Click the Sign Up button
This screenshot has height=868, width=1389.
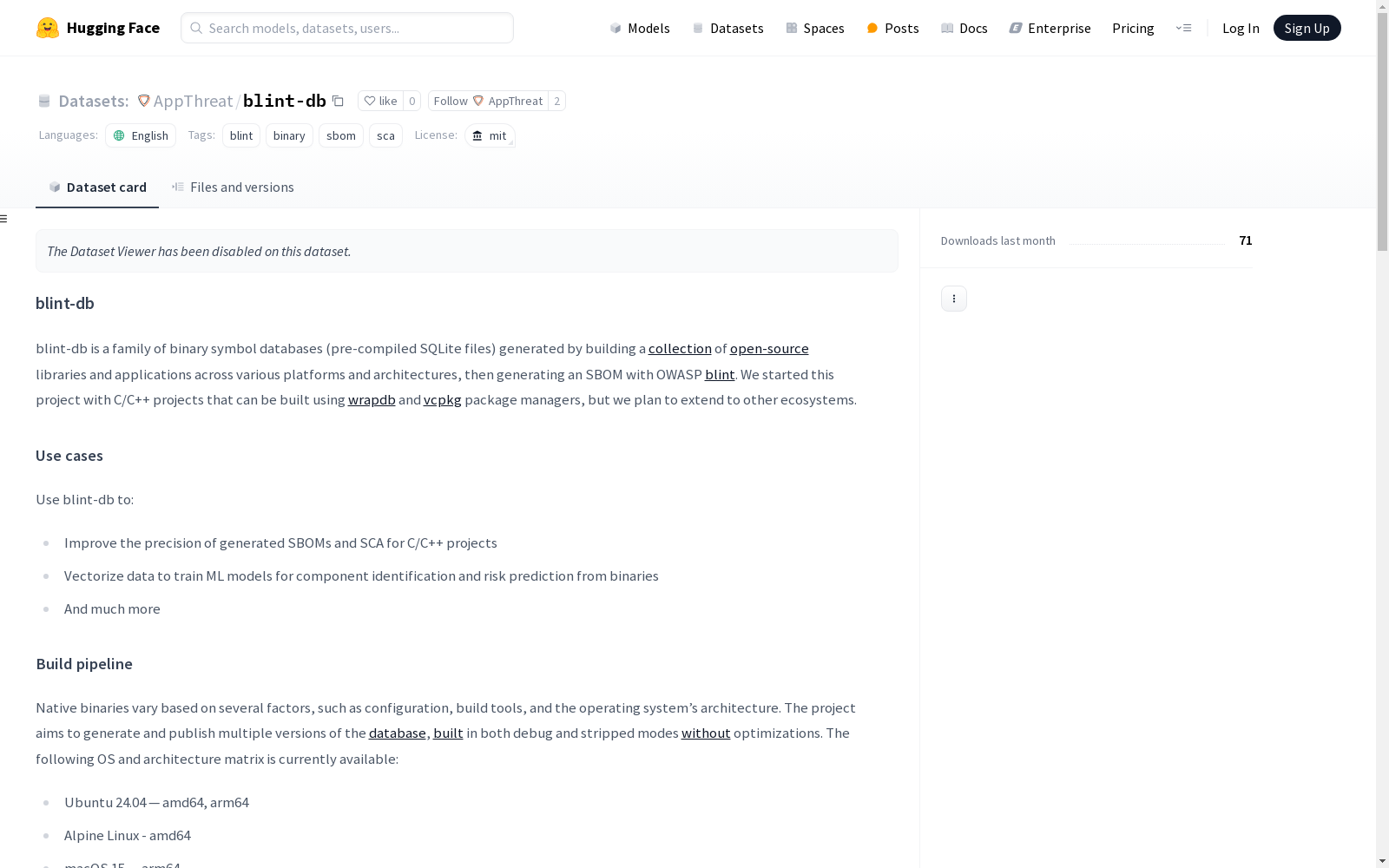pos(1307,28)
